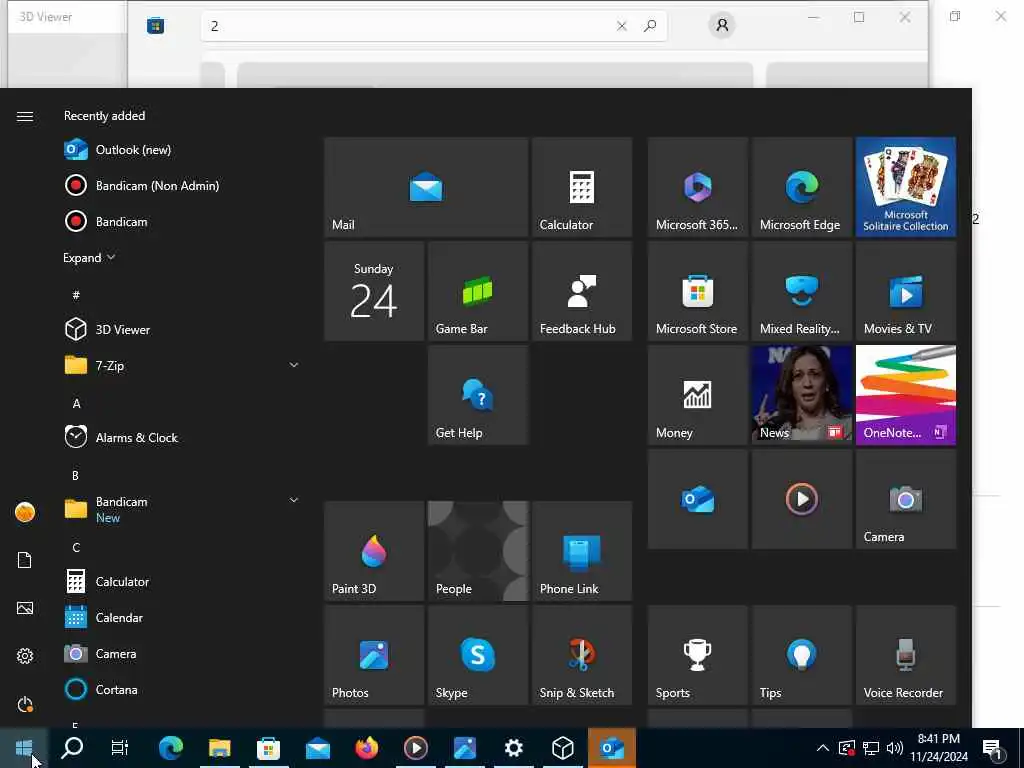Launch the Microsoft 365 tile
This screenshot has height=768, width=1024.
point(697,187)
